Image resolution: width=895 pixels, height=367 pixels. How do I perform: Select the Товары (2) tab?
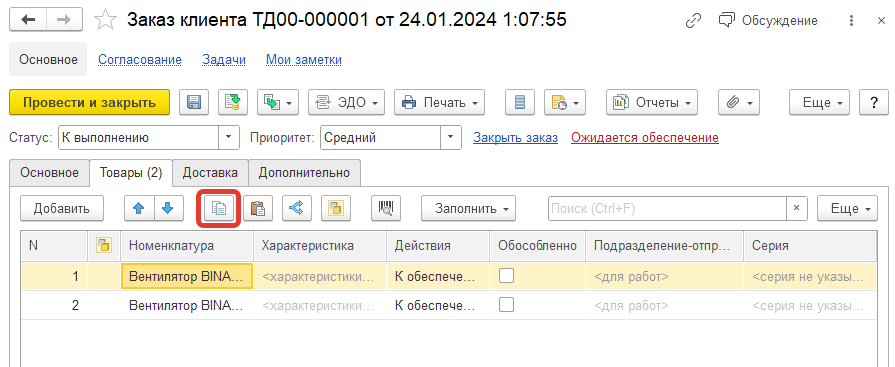point(131,173)
